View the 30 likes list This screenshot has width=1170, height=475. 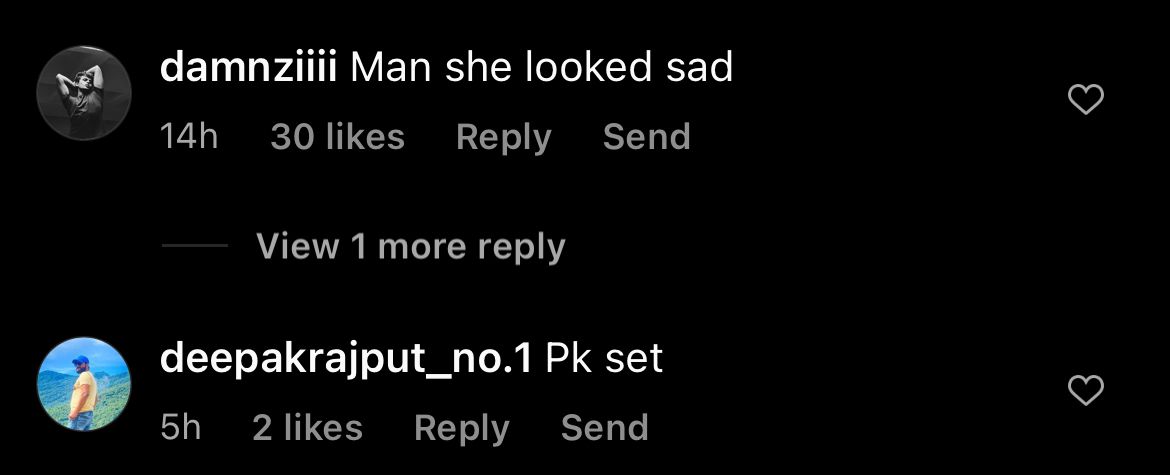point(337,137)
